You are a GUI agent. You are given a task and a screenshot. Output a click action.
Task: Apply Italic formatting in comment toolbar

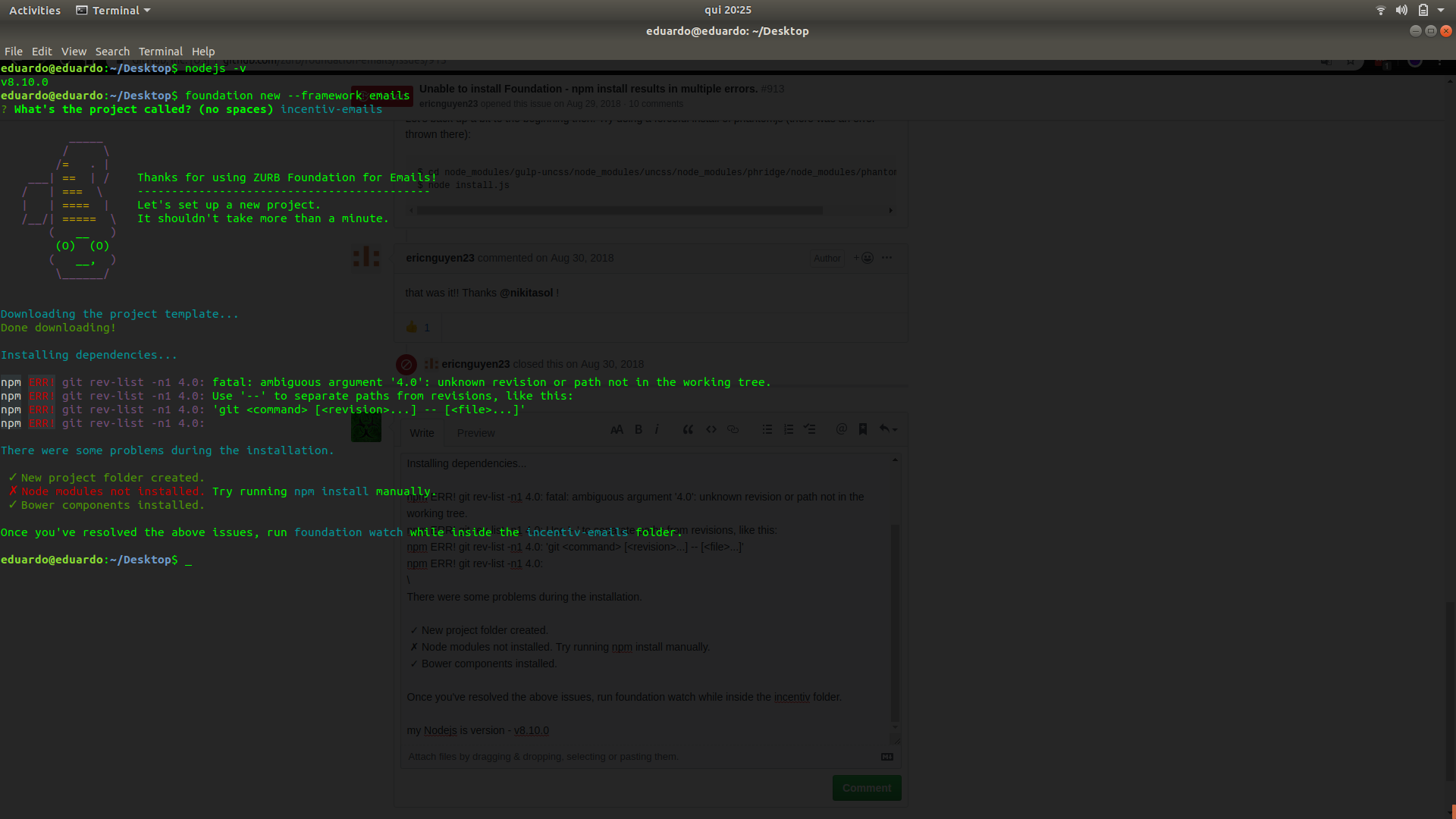point(657,429)
